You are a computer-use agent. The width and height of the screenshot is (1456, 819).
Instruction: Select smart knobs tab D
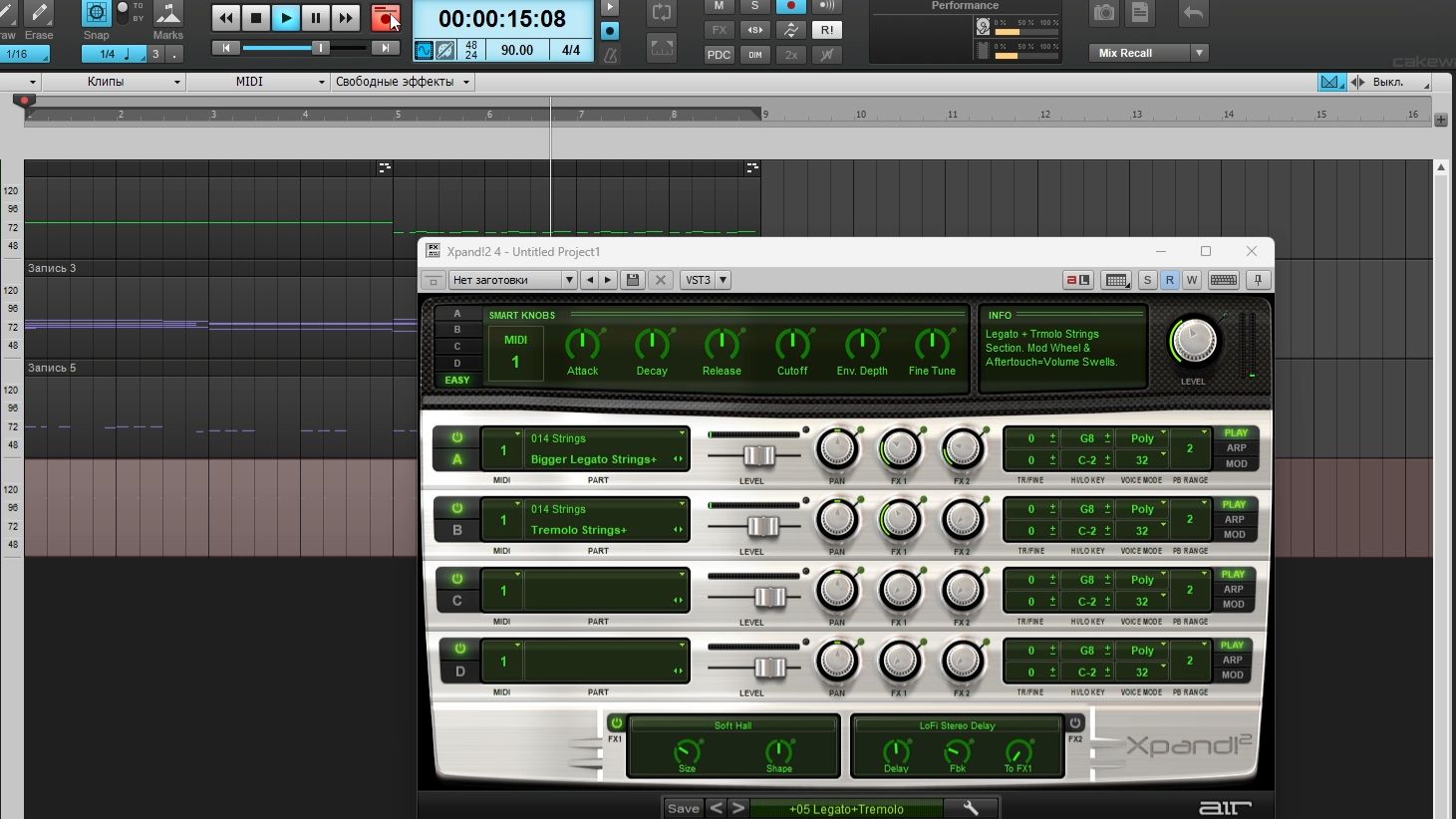coord(457,364)
